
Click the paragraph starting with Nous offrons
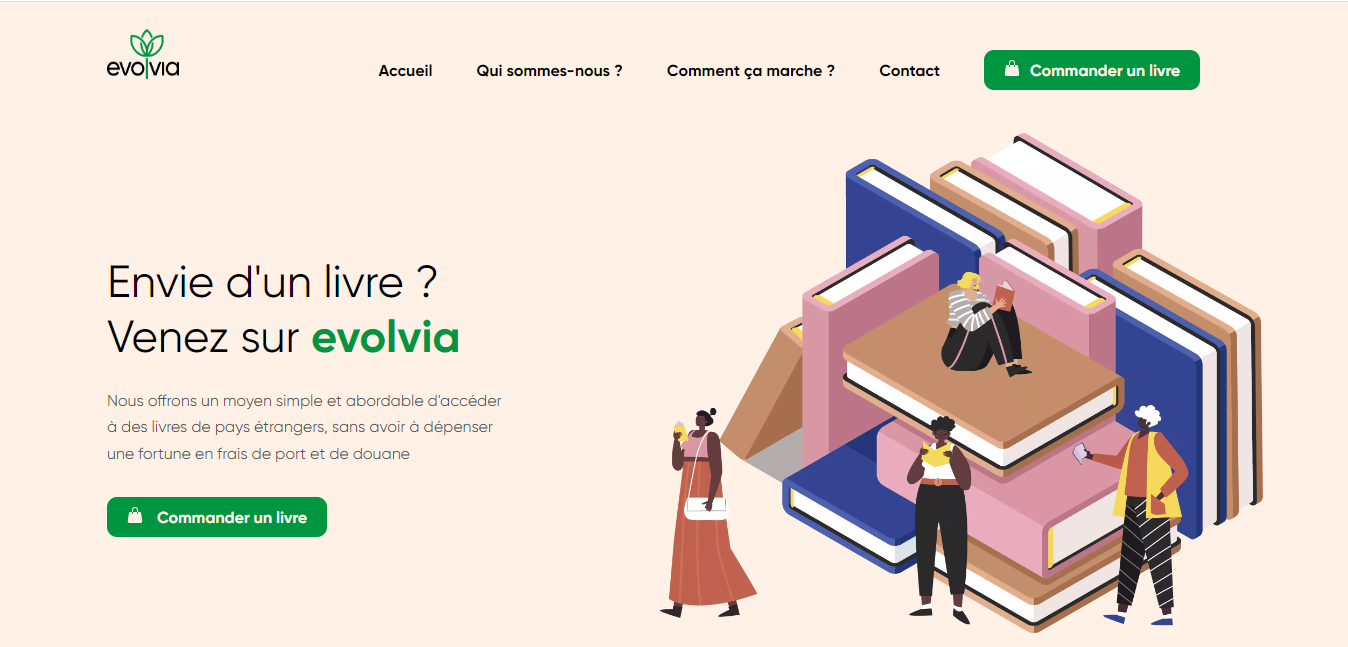pos(304,427)
